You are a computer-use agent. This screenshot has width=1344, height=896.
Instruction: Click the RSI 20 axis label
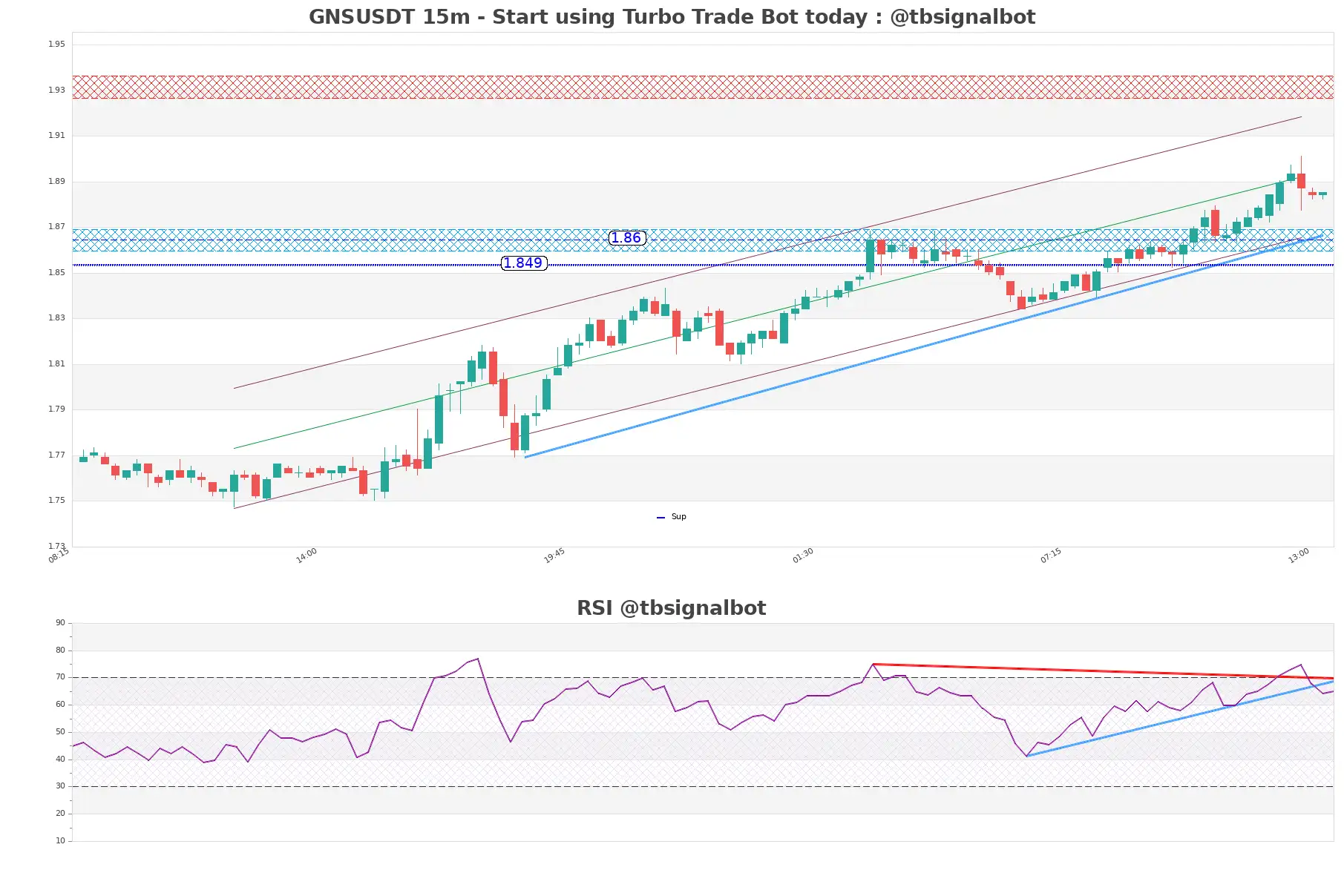click(60, 814)
